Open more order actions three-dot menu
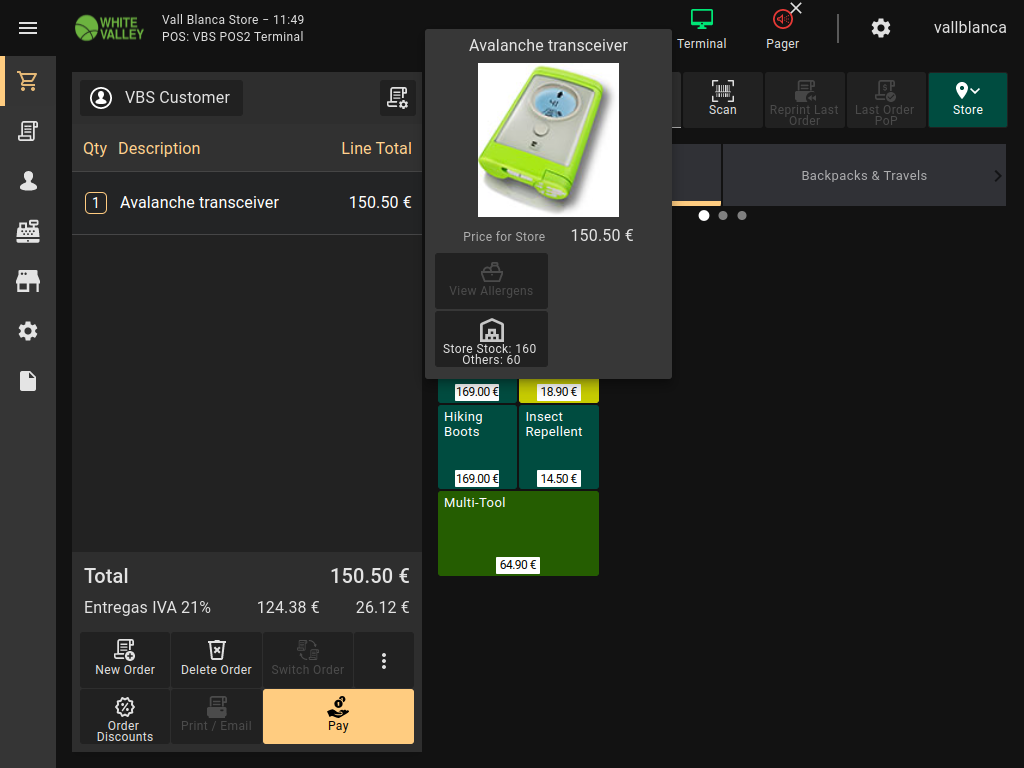This screenshot has width=1024, height=768. tap(383, 660)
